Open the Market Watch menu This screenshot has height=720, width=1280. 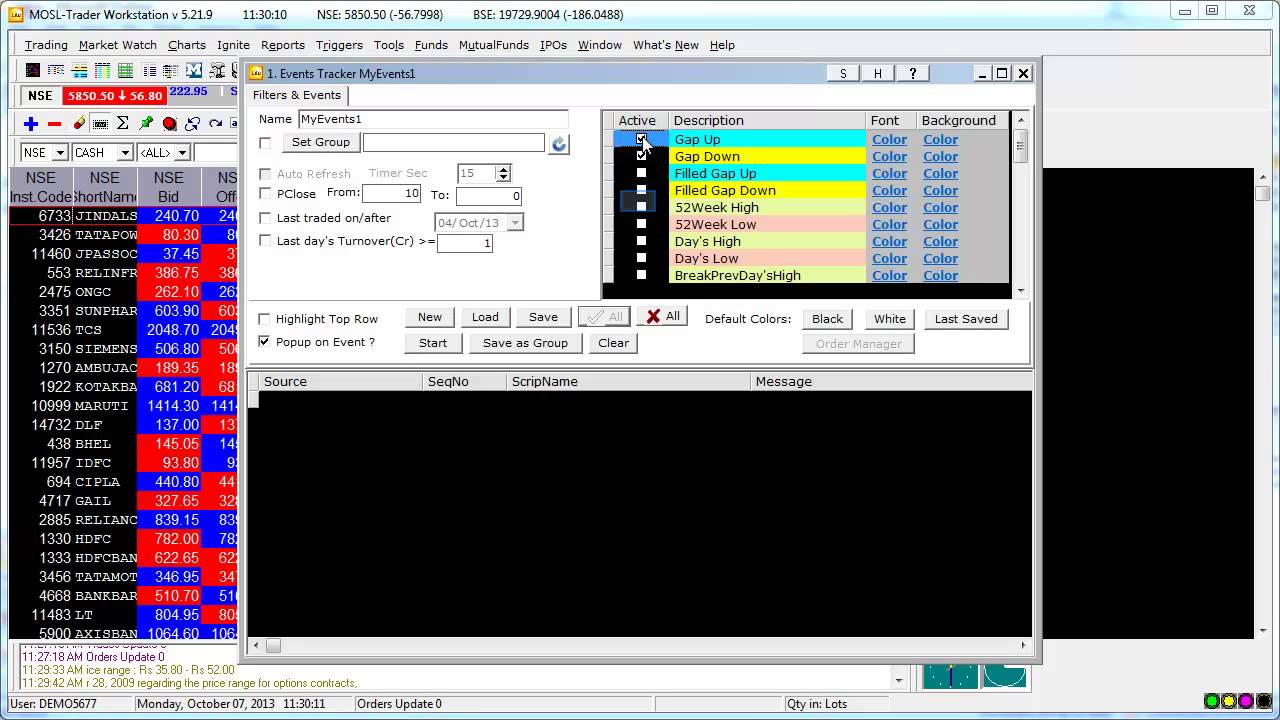[x=118, y=45]
